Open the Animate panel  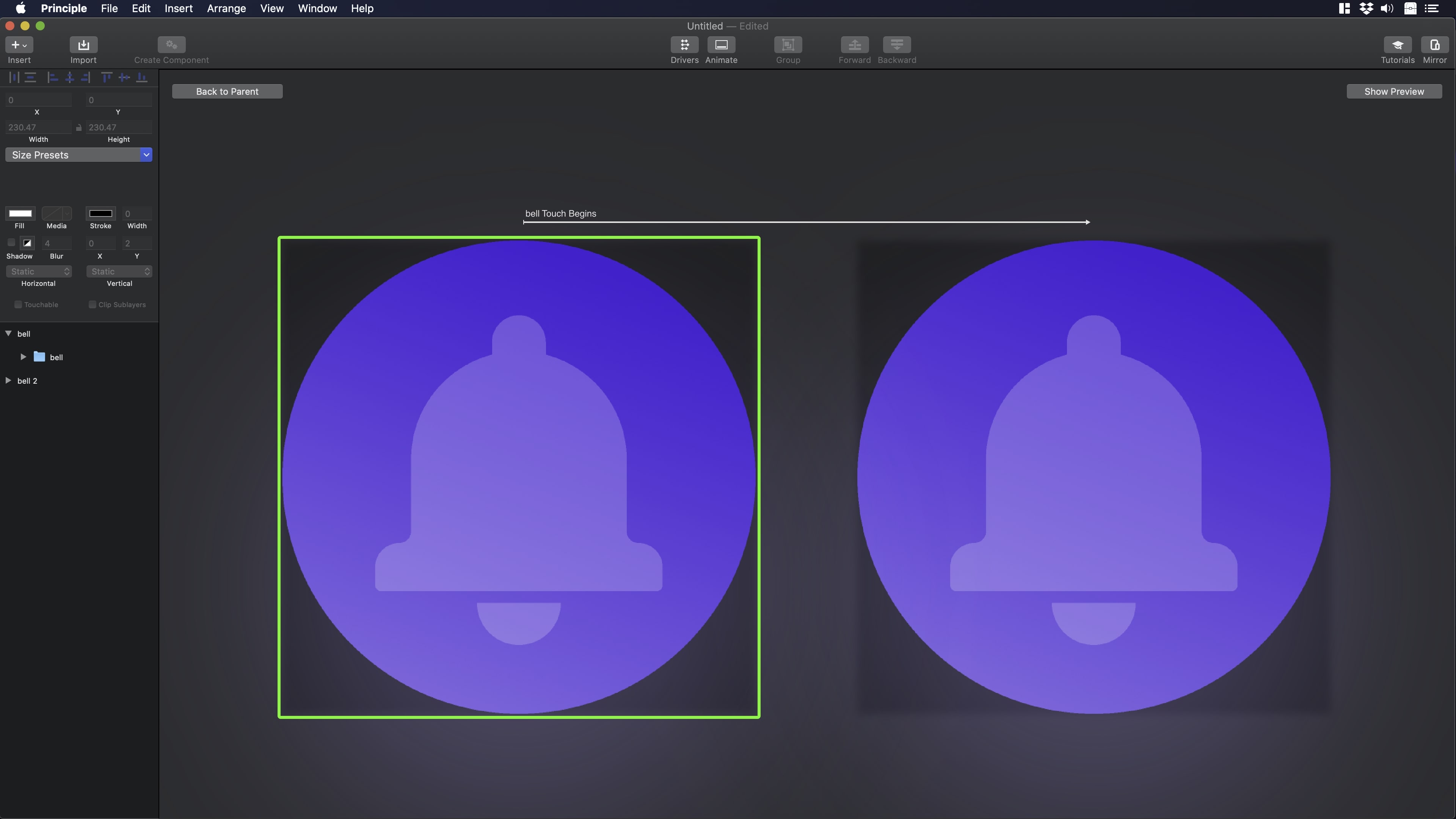pyautogui.click(x=721, y=45)
